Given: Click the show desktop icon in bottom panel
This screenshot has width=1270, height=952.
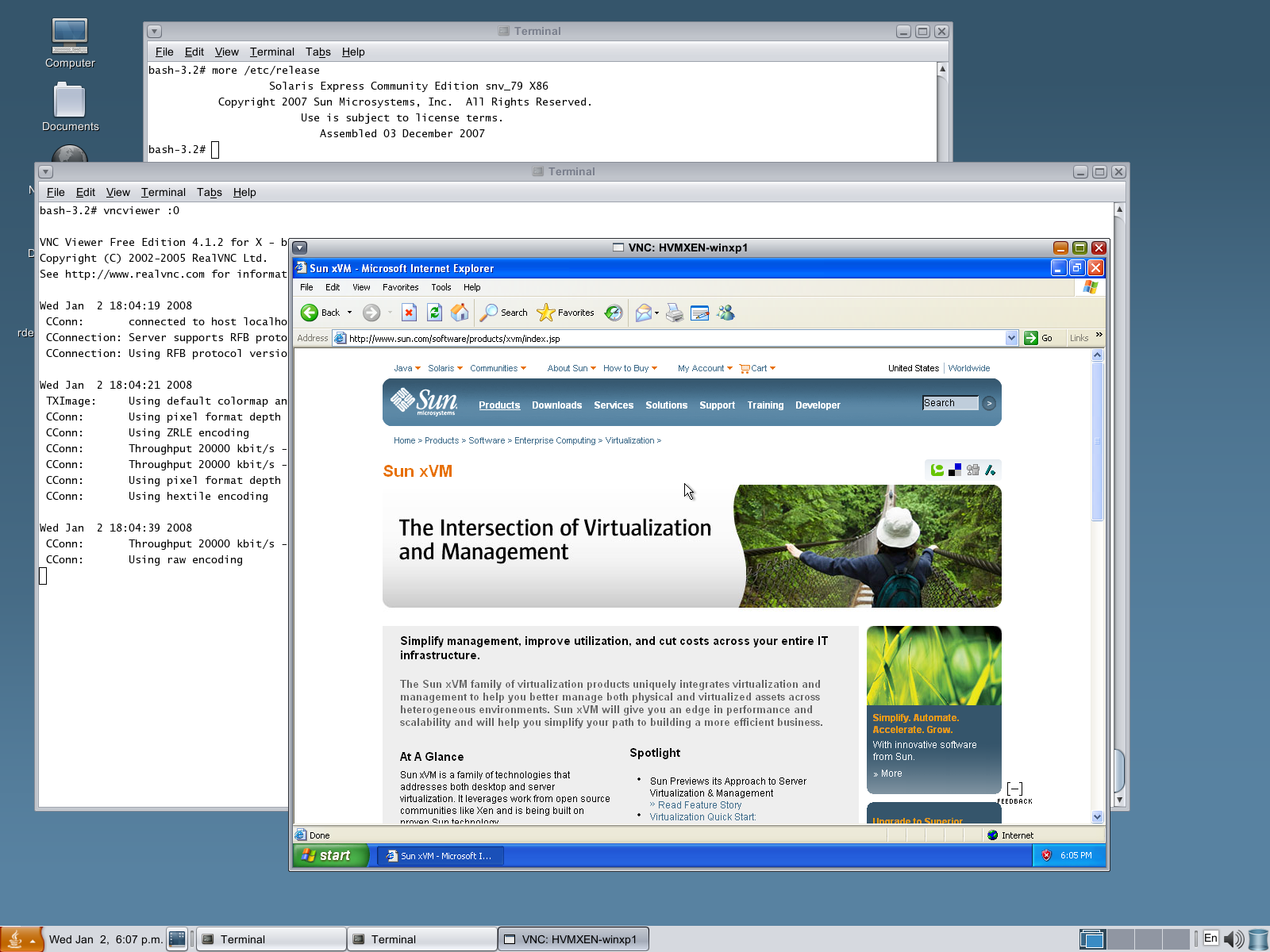Looking at the screenshot, I should point(177,939).
